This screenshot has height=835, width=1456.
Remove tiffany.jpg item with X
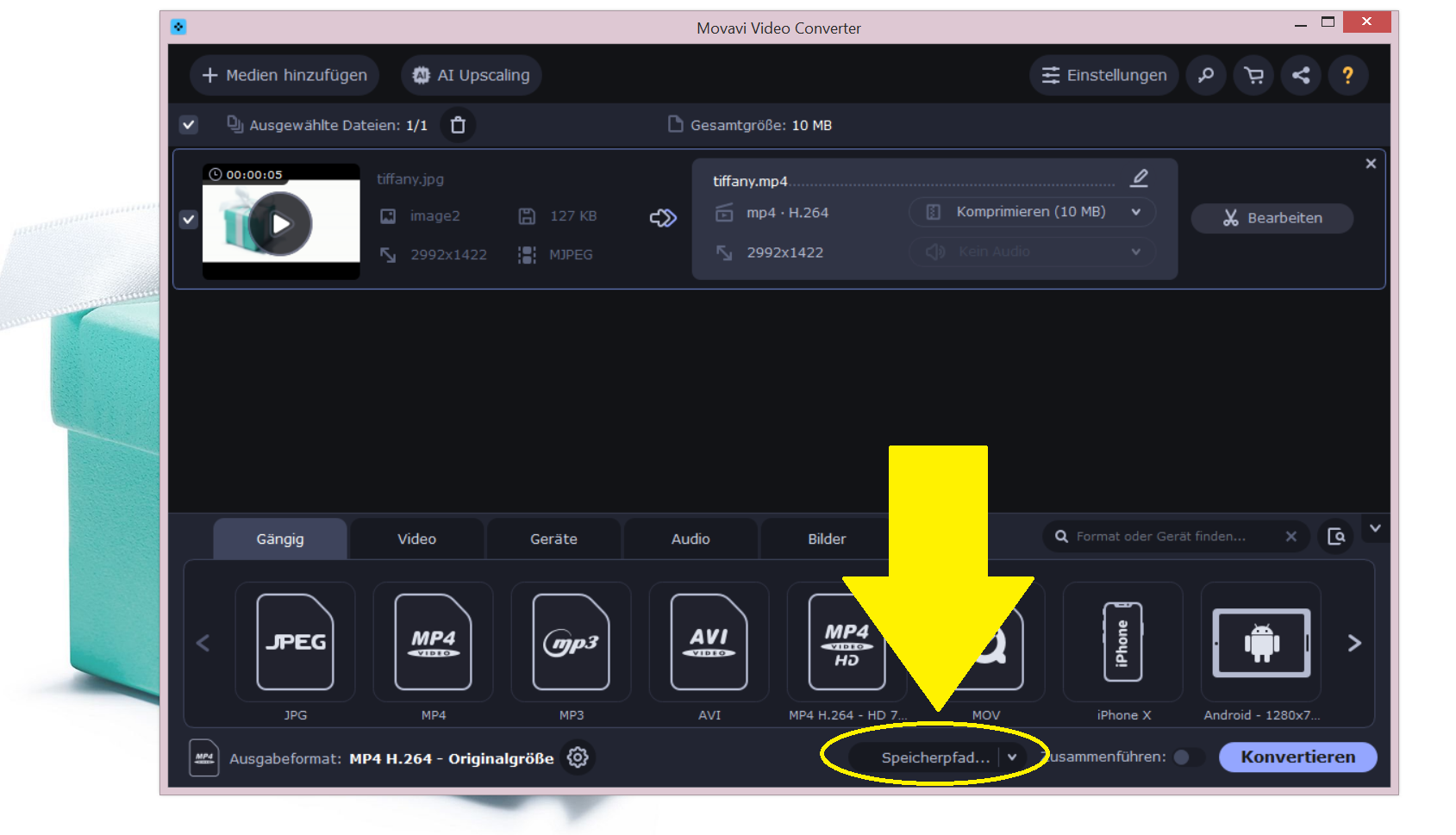(1371, 164)
